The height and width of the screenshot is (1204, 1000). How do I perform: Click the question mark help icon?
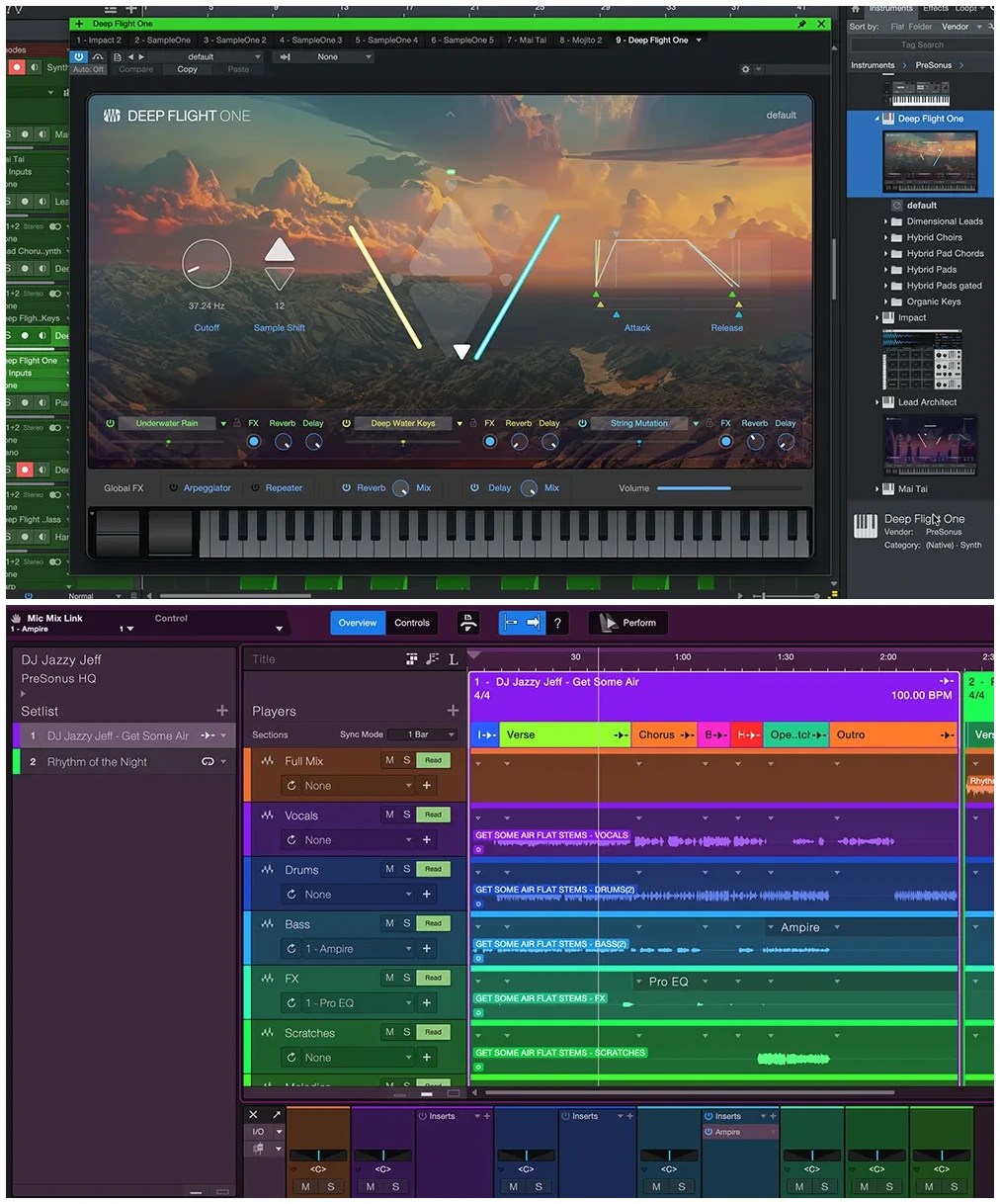[x=557, y=623]
